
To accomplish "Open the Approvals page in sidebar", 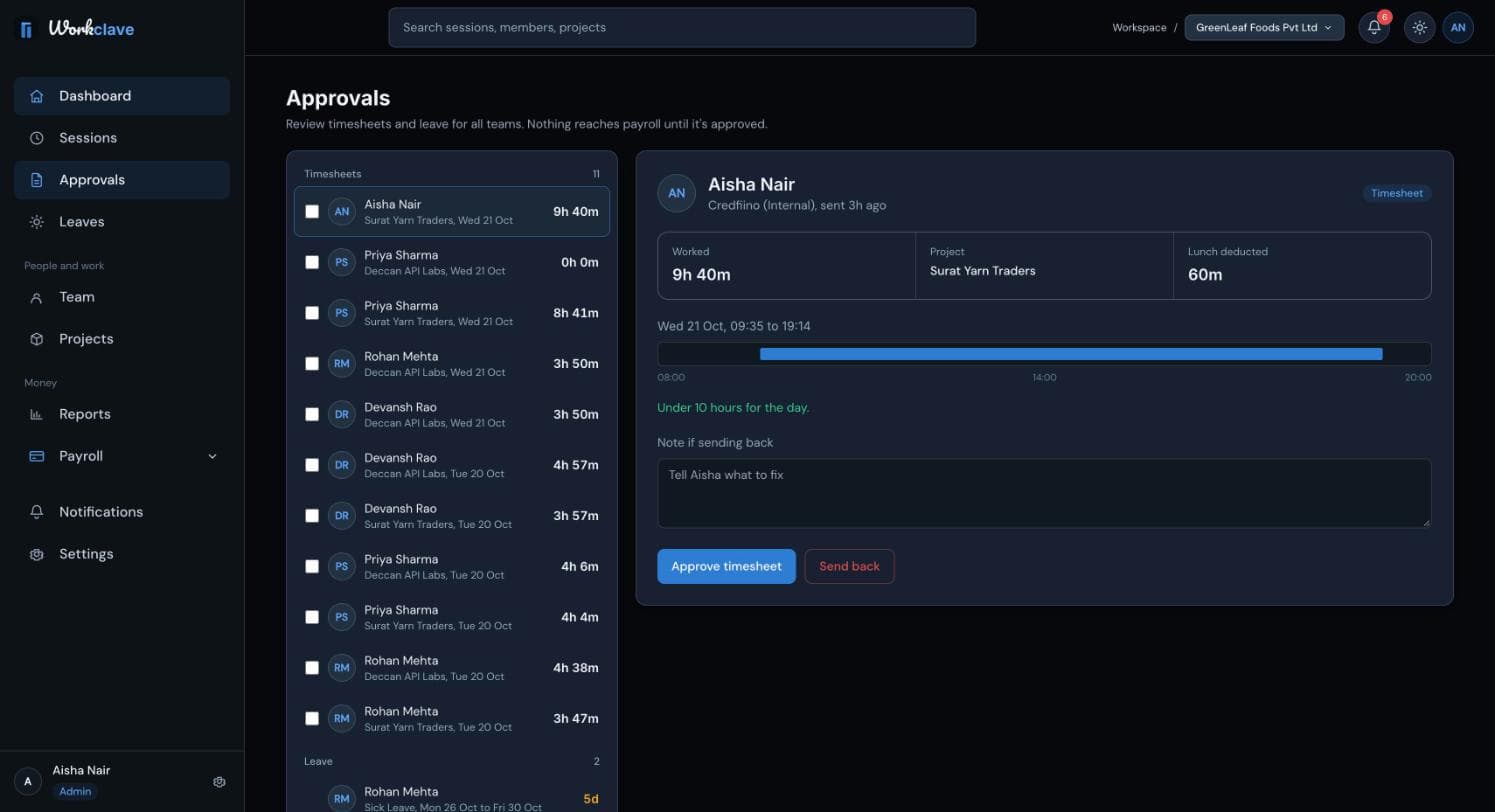I will [x=122, y=180].
